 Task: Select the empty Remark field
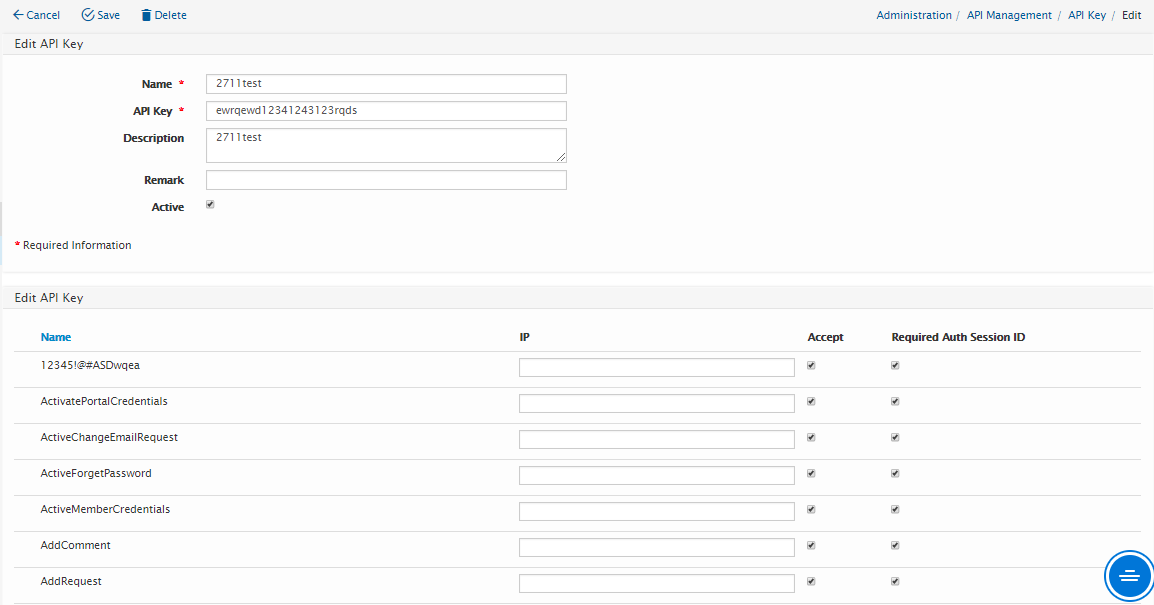pyautogui.click(x=386, y=180)
